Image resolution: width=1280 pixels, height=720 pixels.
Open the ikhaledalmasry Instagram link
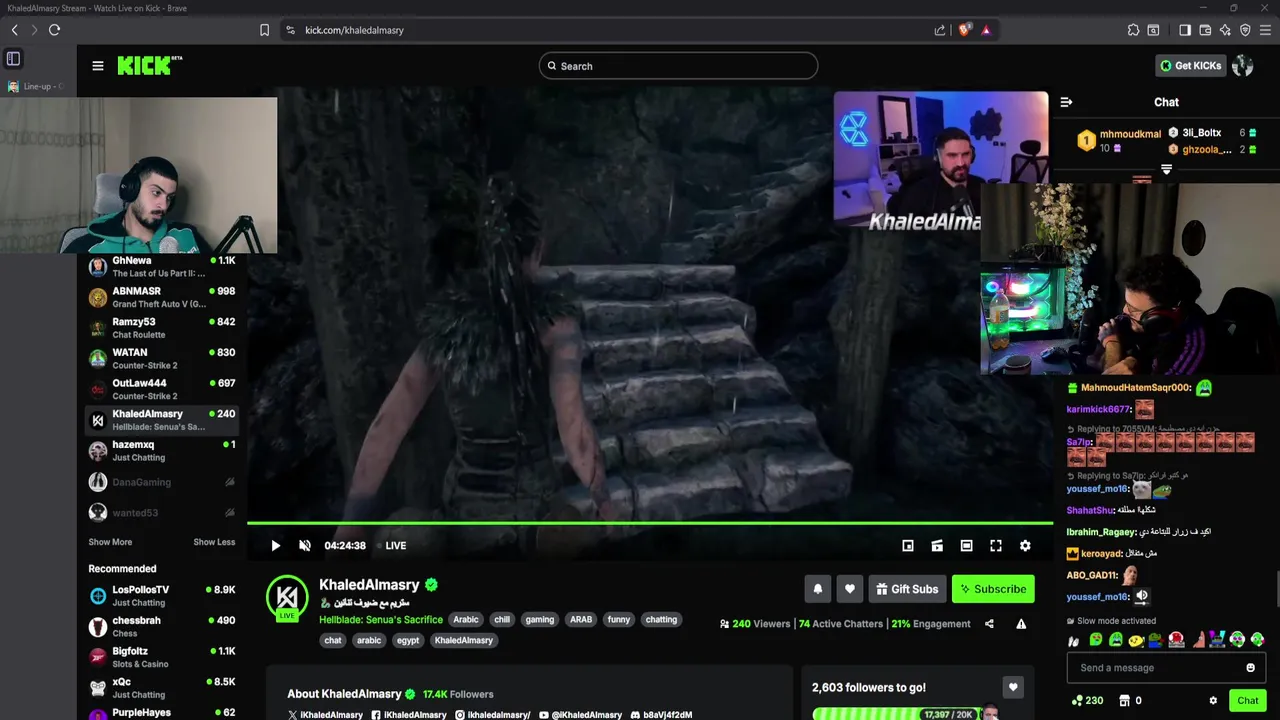pyautogui.click(x=493, y=715)
